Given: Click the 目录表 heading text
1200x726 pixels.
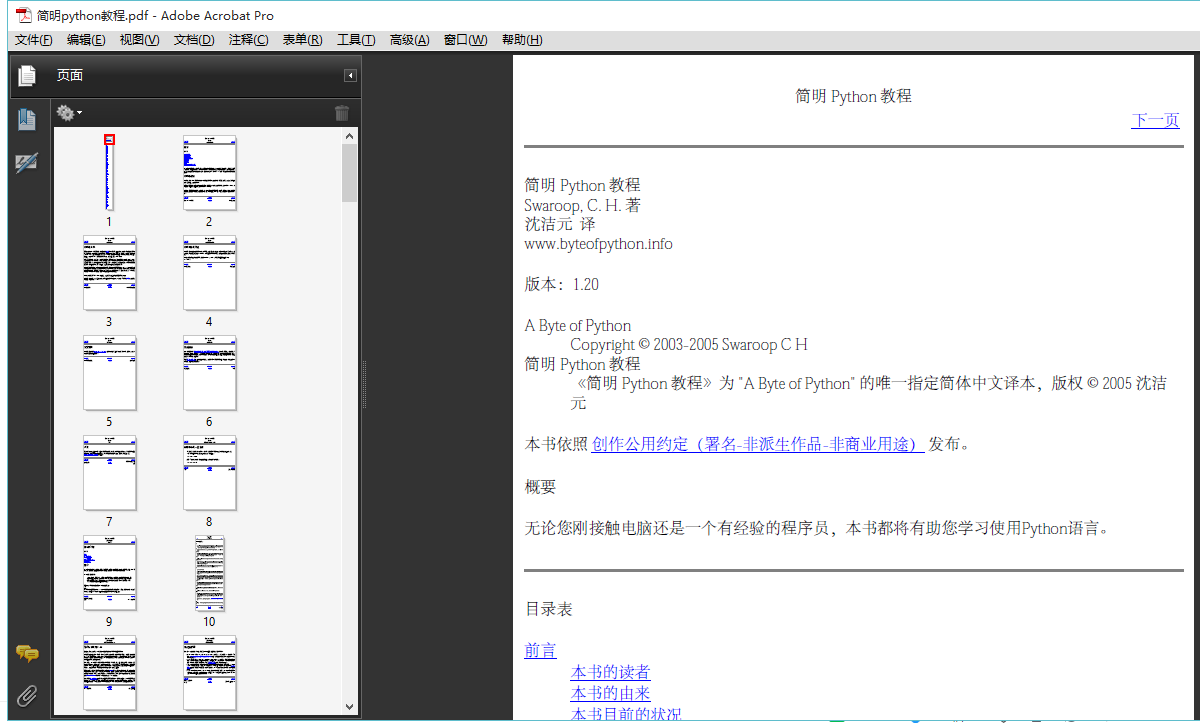Looking at the screenshot, I should coord(549,609).
